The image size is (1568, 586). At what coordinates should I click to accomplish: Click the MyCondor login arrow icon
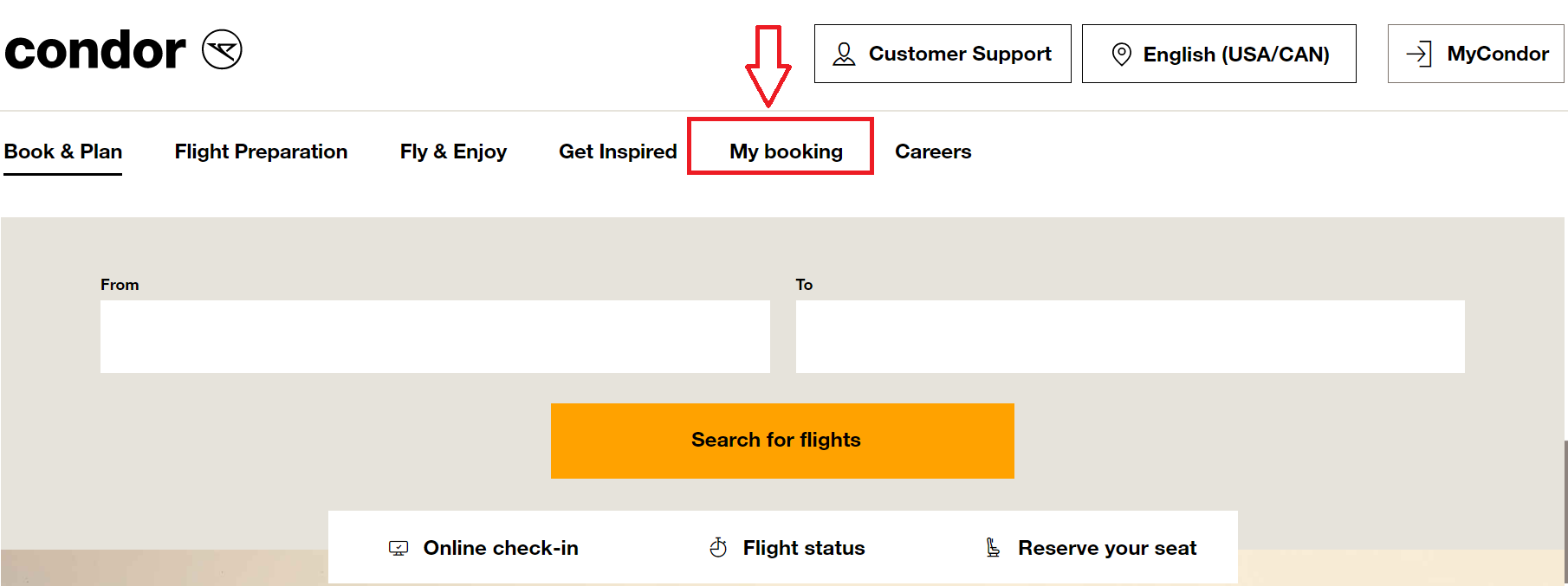tap(1418, 54)
